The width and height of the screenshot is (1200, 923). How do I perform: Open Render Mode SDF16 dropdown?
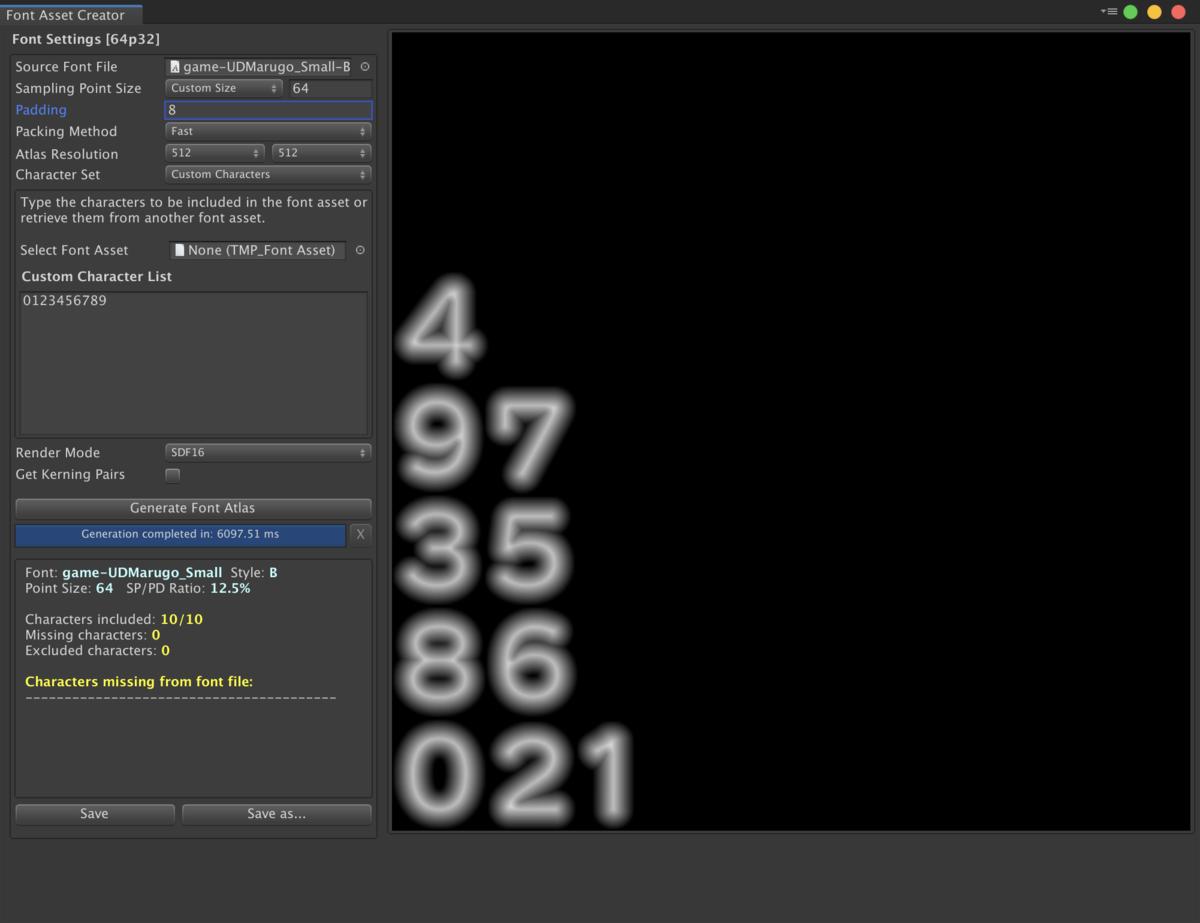268,452
